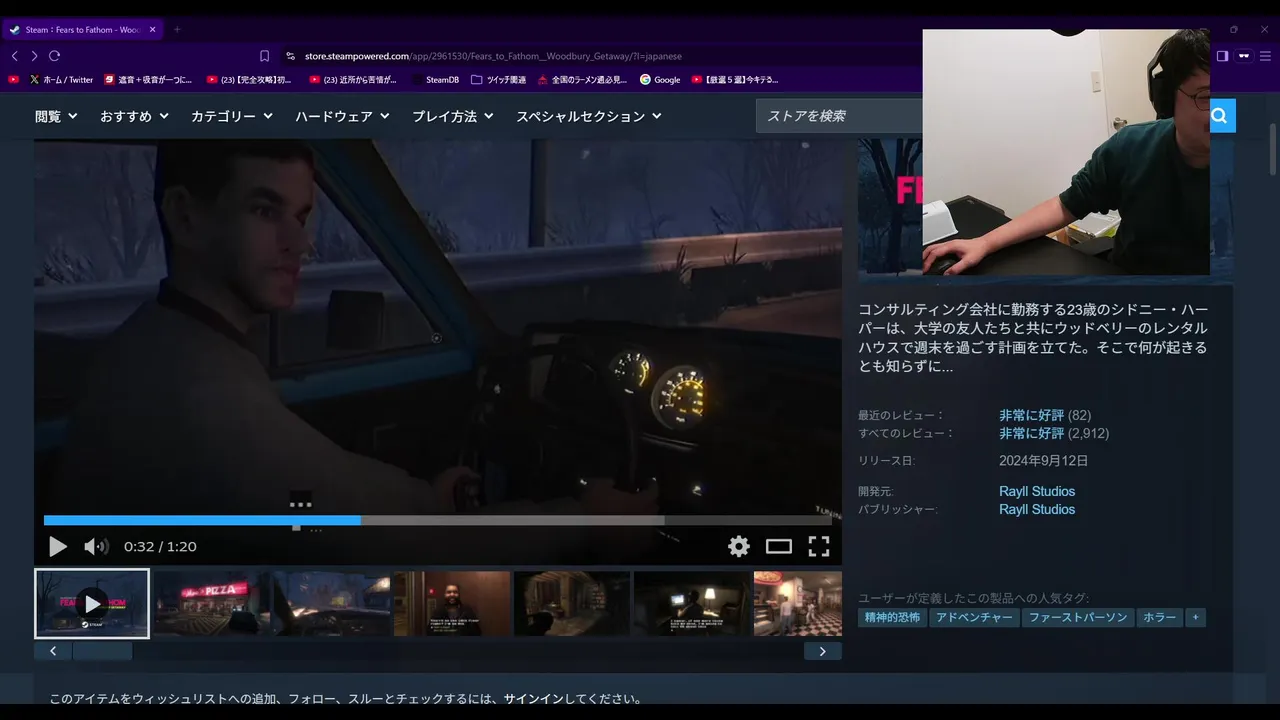The width and height of the screenshot is (1280, 720).
Task: Focus the ストアを検索 search field
Action: pyautogui.click(x=840, y=116)
